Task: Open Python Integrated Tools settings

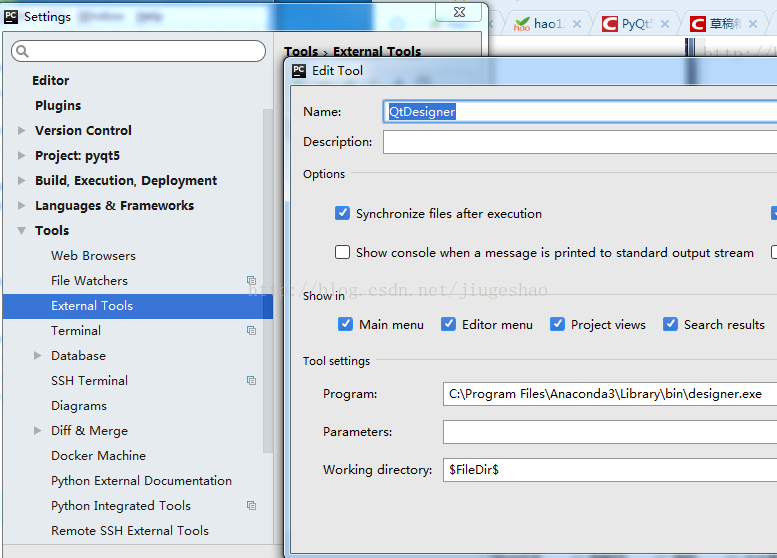Action: [x=121, y=505]
